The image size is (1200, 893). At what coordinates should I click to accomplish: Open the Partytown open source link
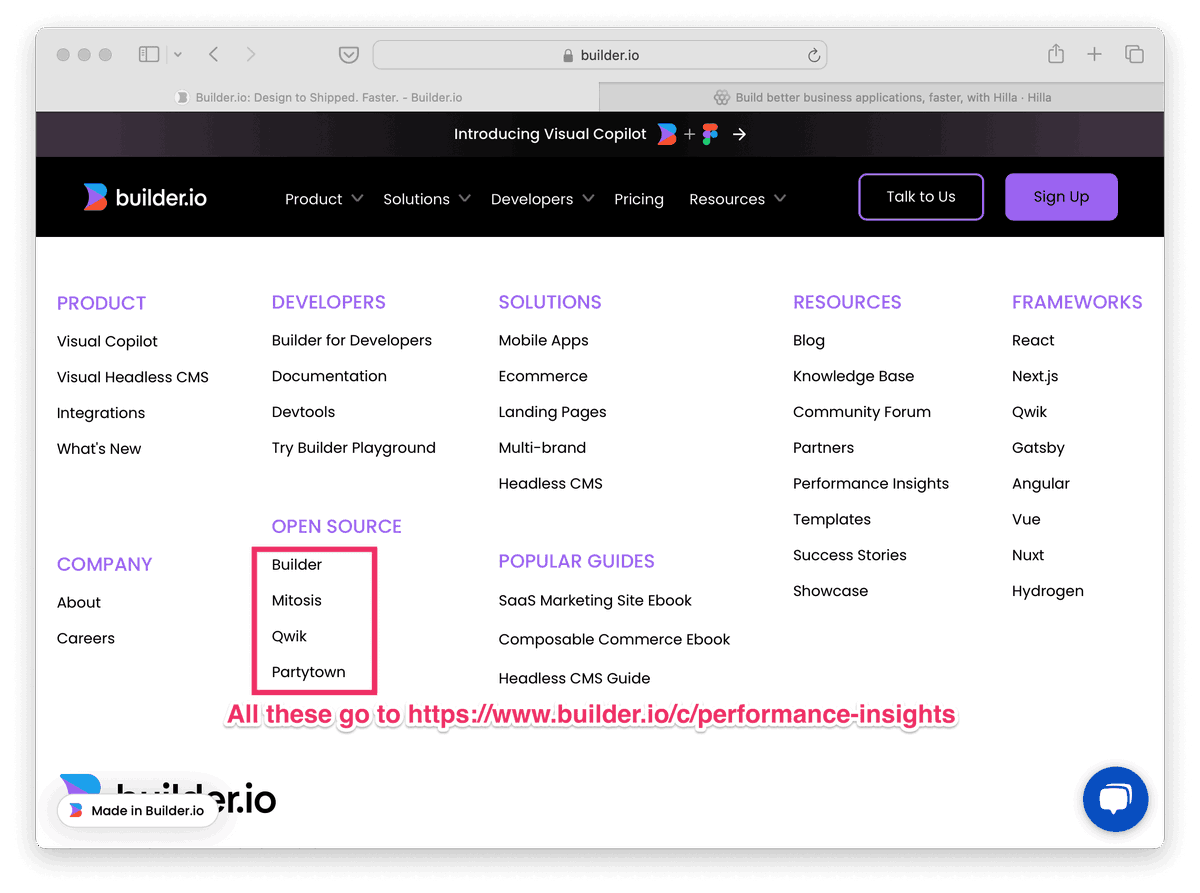308,673
